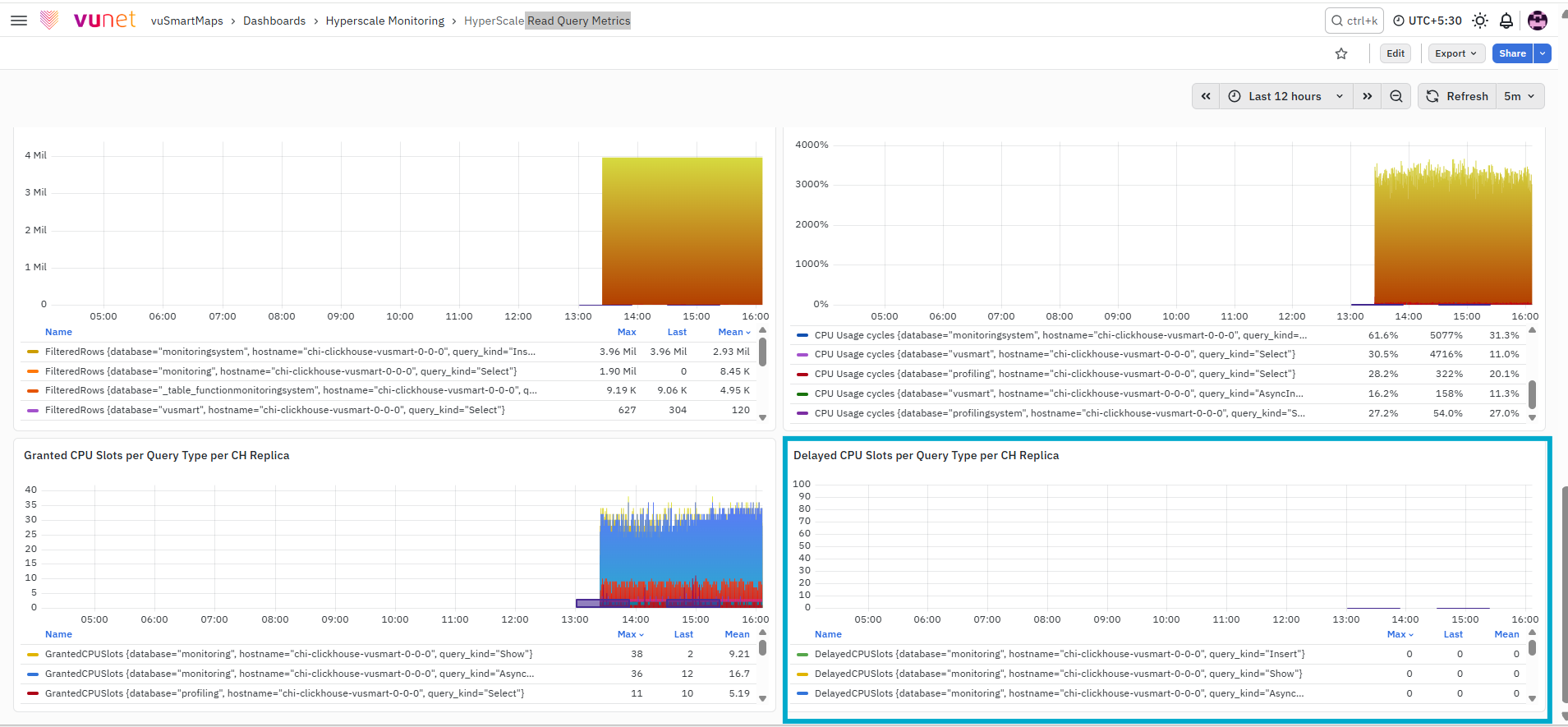Click the Edit button
Viewport: 1568px width, 727px height.
coord(1396,53)
